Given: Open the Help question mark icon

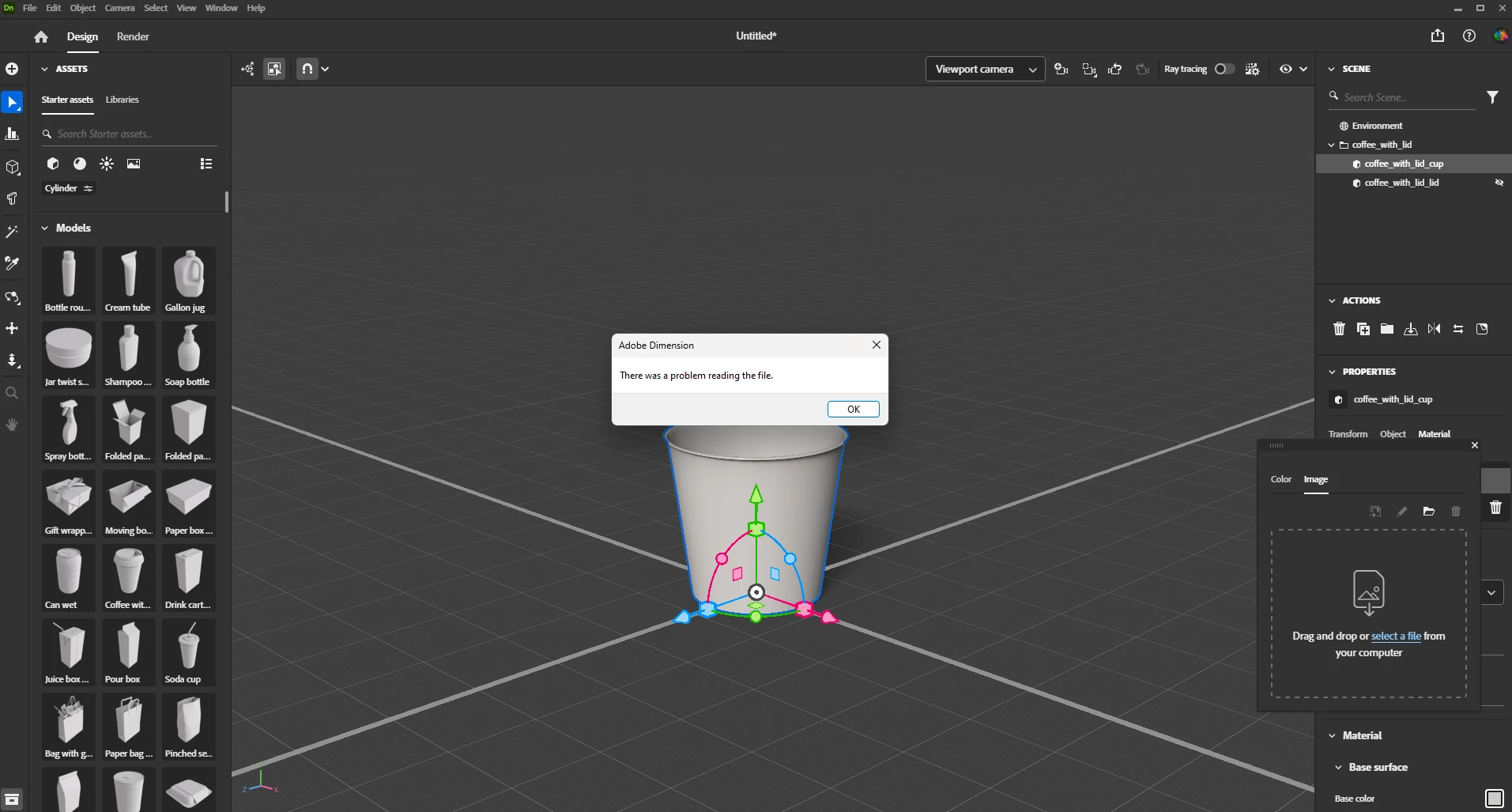Looking at the screenshot, I should point(1469,36).
